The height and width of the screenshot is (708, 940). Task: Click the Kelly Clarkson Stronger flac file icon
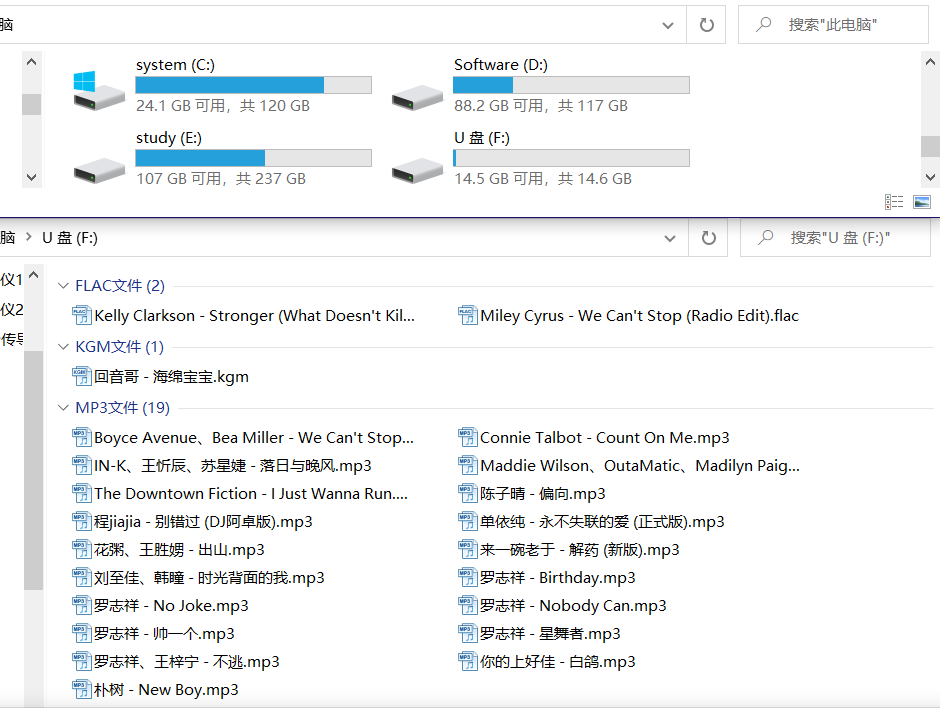(x=82, y=315)
